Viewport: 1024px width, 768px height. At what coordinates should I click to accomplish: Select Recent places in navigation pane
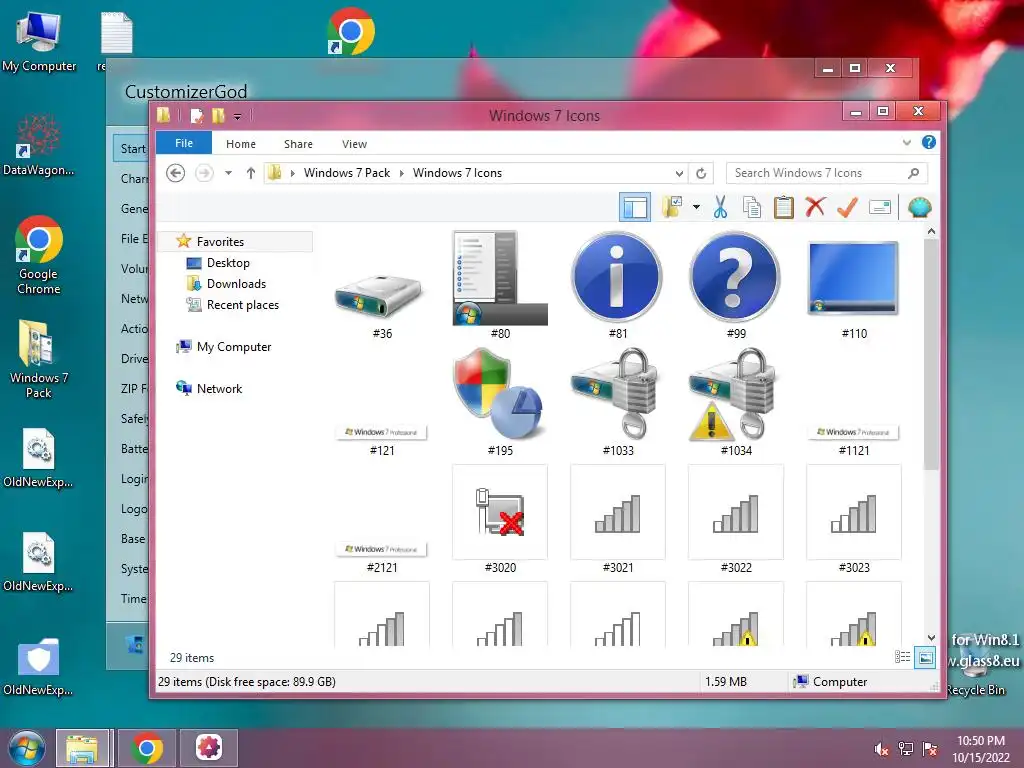click(242, 305)
